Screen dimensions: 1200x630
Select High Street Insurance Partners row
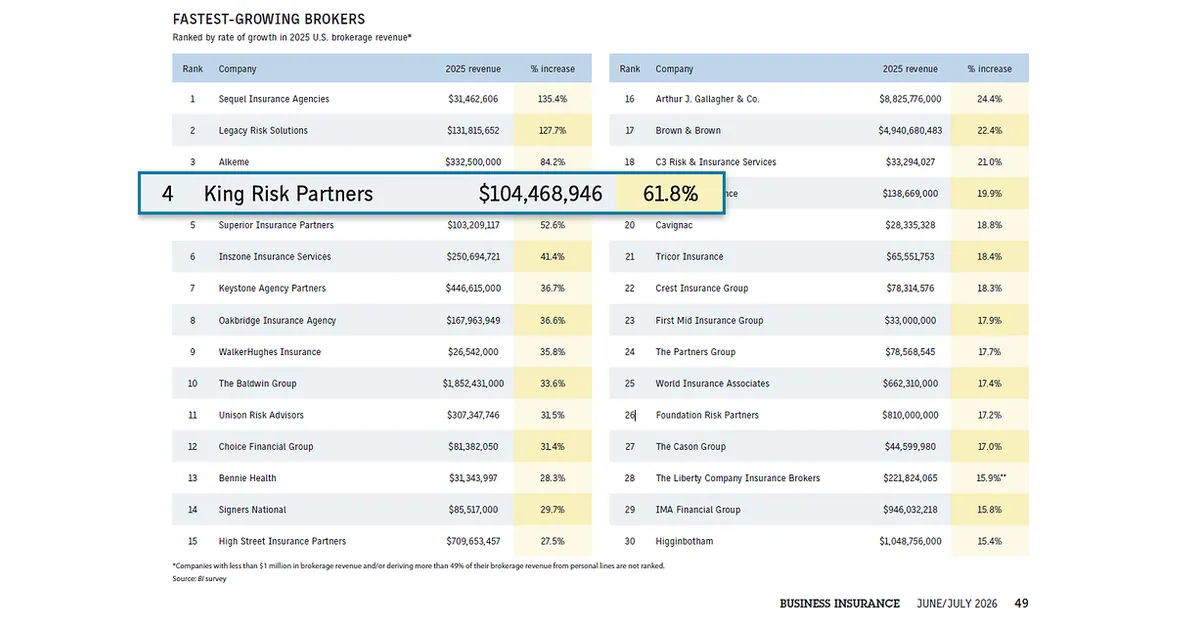[x=382, y=541]
